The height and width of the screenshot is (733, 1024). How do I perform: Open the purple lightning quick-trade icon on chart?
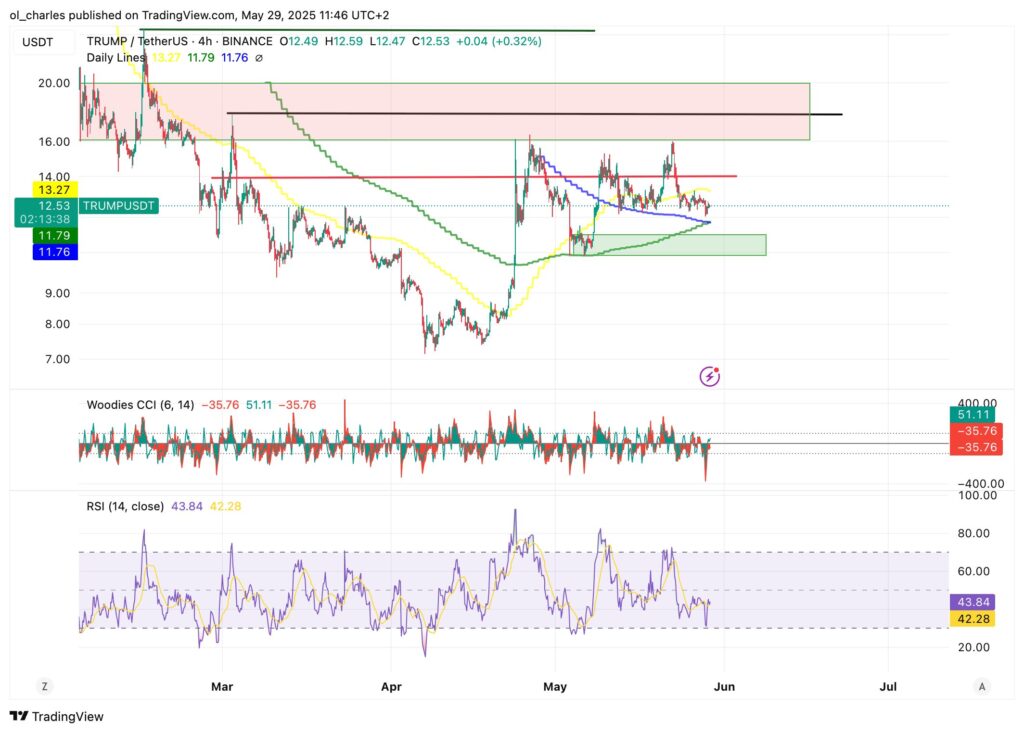[x=710, y=375]
